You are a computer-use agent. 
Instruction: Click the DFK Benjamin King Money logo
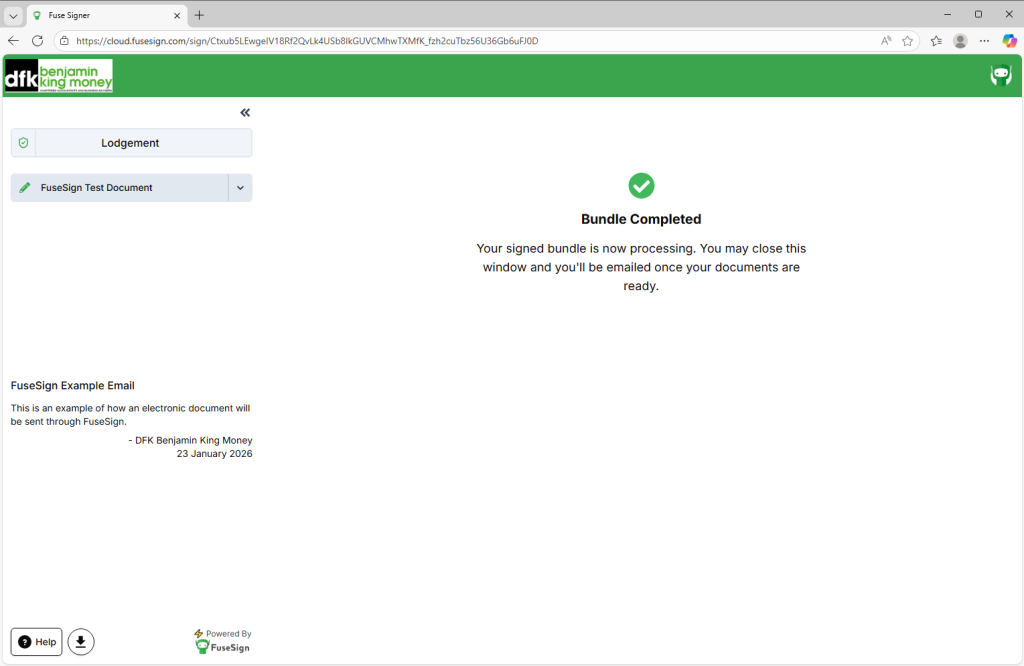click(59, 76)
